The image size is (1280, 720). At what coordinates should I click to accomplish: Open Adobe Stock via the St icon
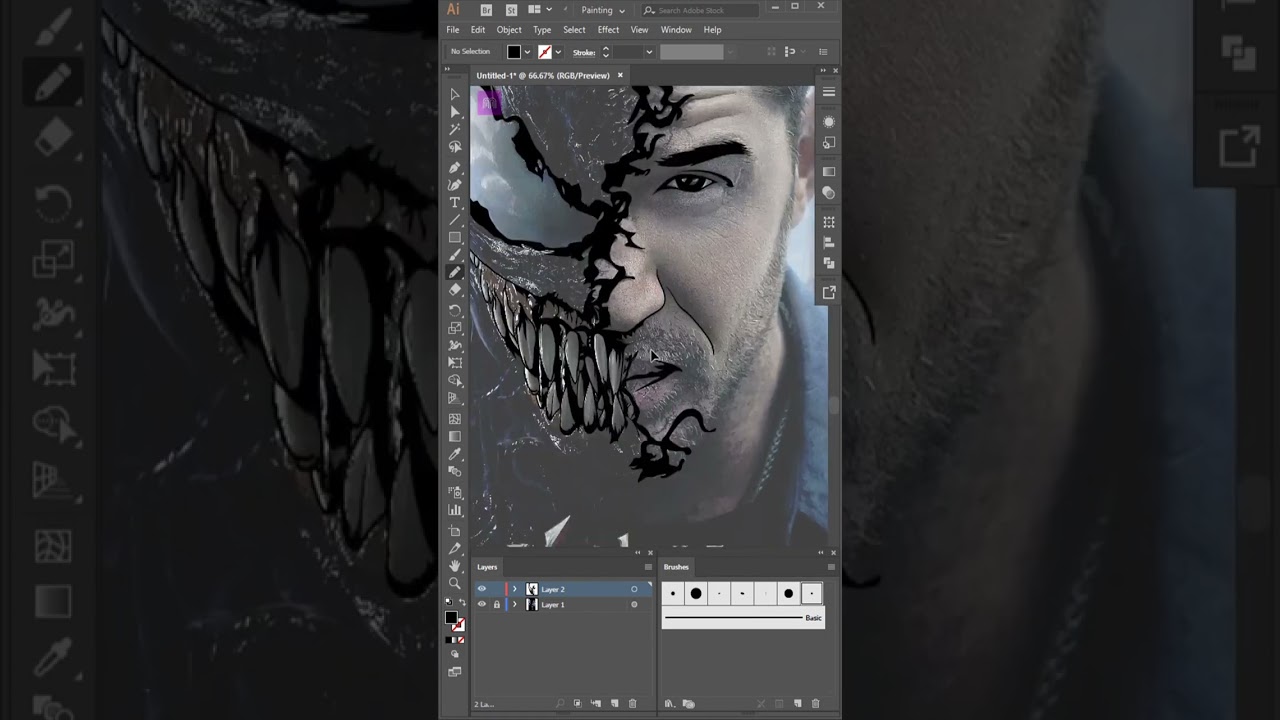(511, 10)
